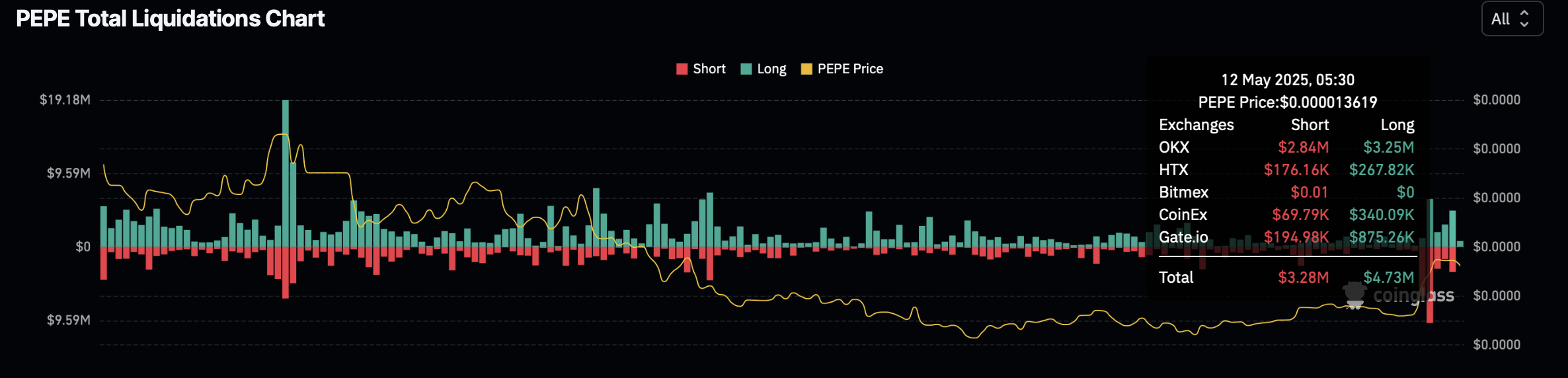Screen dimensions: 1568x378
Task: Hide the PEPE Price line via legend label
Action: [850, 69]
